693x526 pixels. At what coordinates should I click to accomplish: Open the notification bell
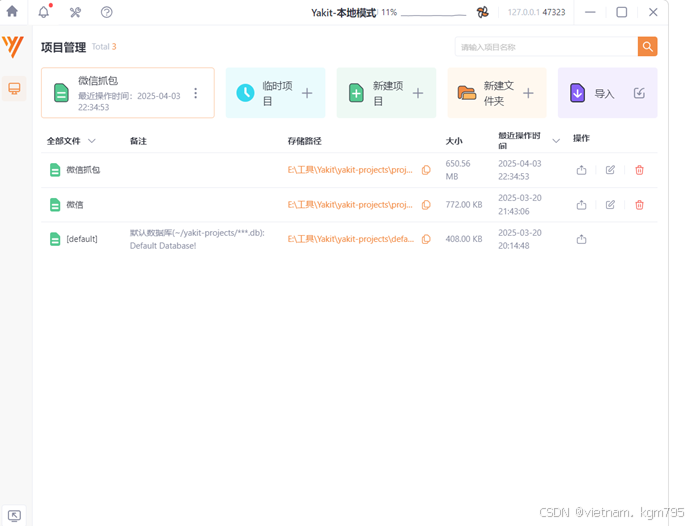[x=44, y=12]
